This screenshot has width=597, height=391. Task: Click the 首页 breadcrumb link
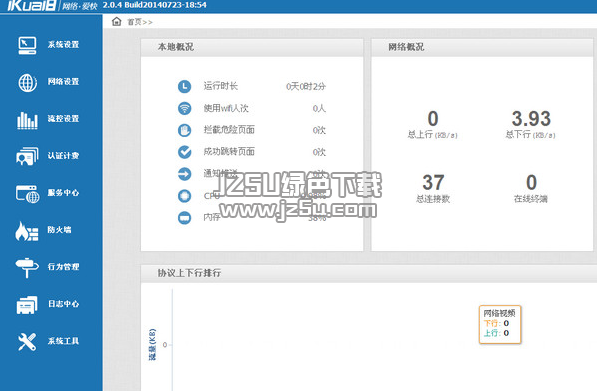point(134,22)
